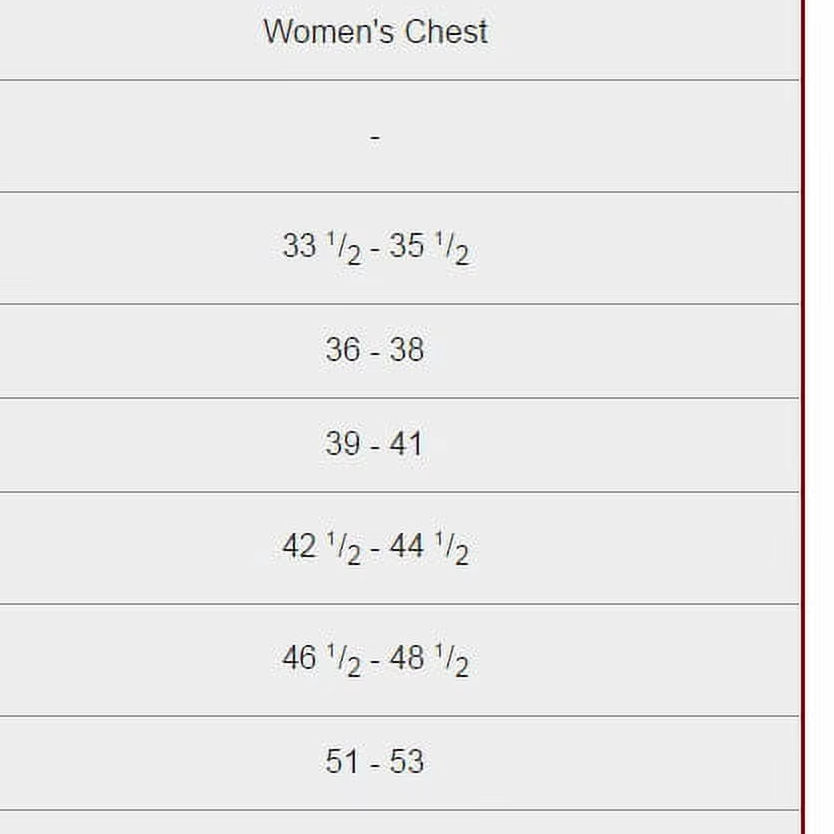Click the number 53 in the last row
The image size is (834, 834).
(x=406, y=762)
